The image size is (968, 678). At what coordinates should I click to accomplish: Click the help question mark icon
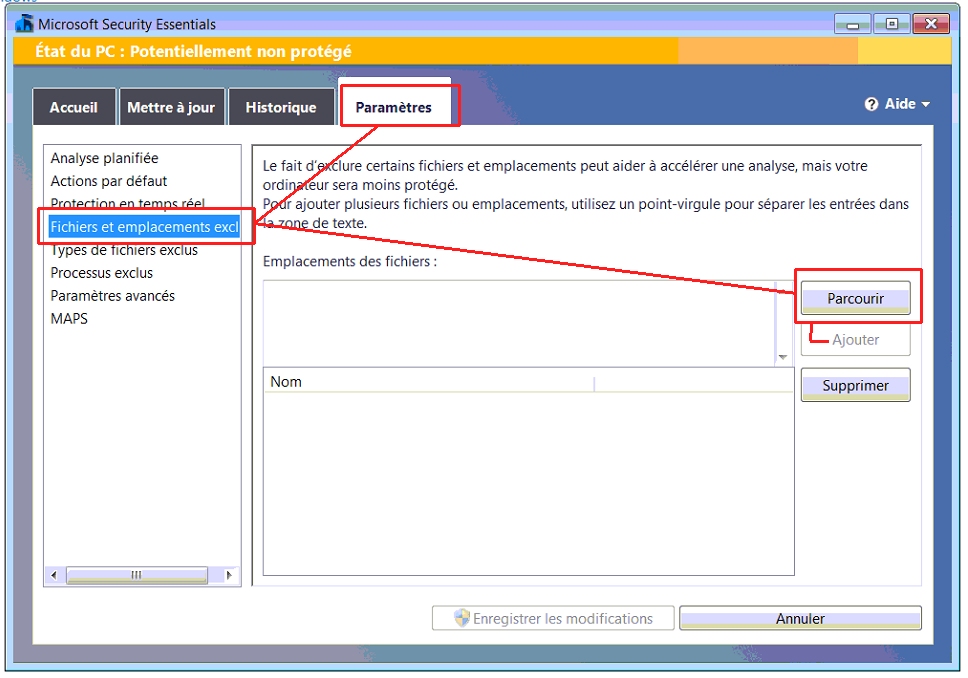[x=871, y=104]
